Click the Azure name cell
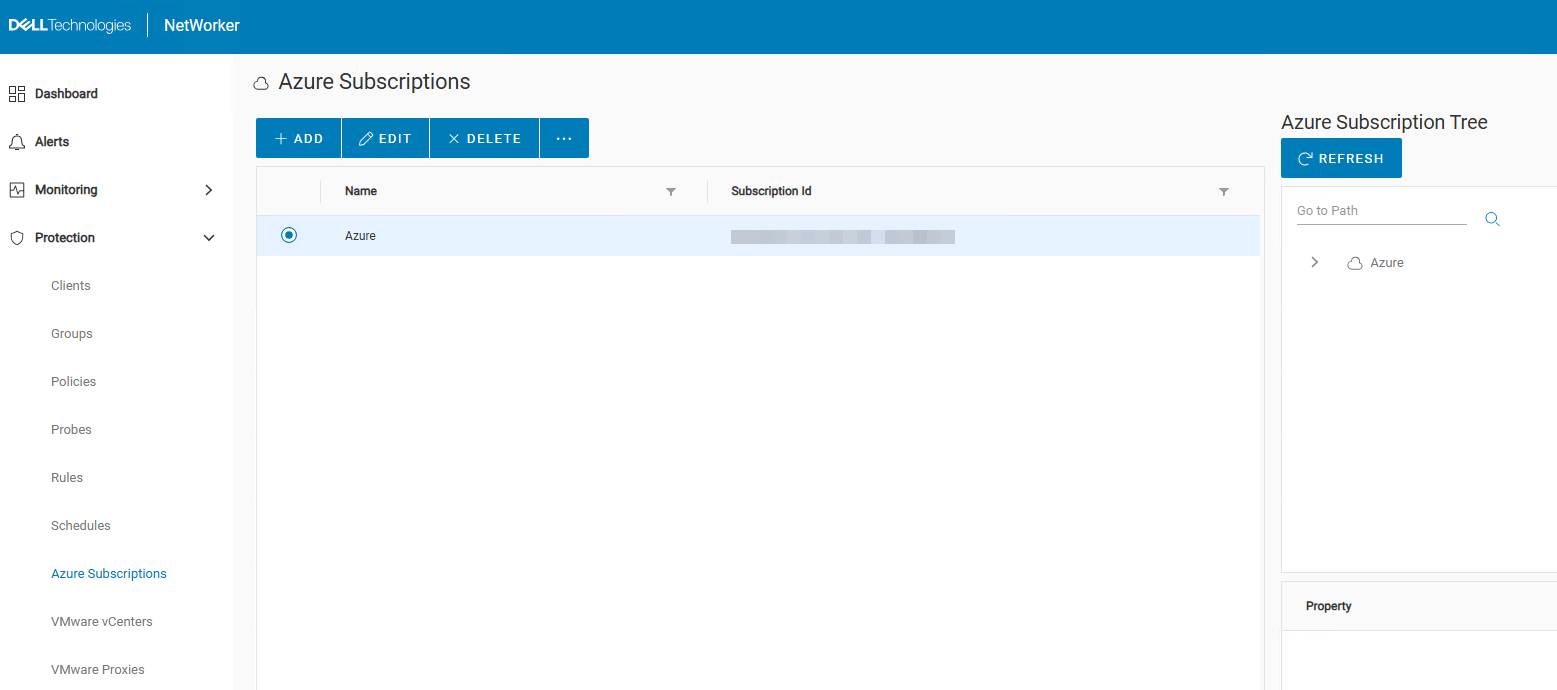Viewport: 1557px width, 690px height. tap(360, 236)
